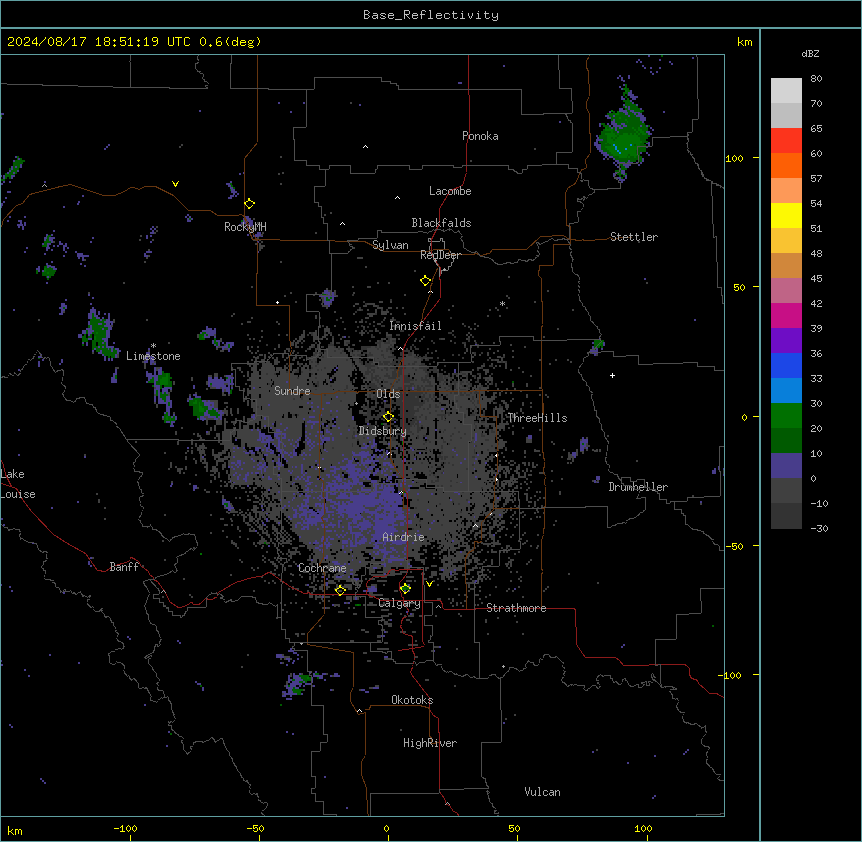862x842 pixels.
Task: Click the yellow diamond marker south of RedDeer
Action: pos(426,281)
